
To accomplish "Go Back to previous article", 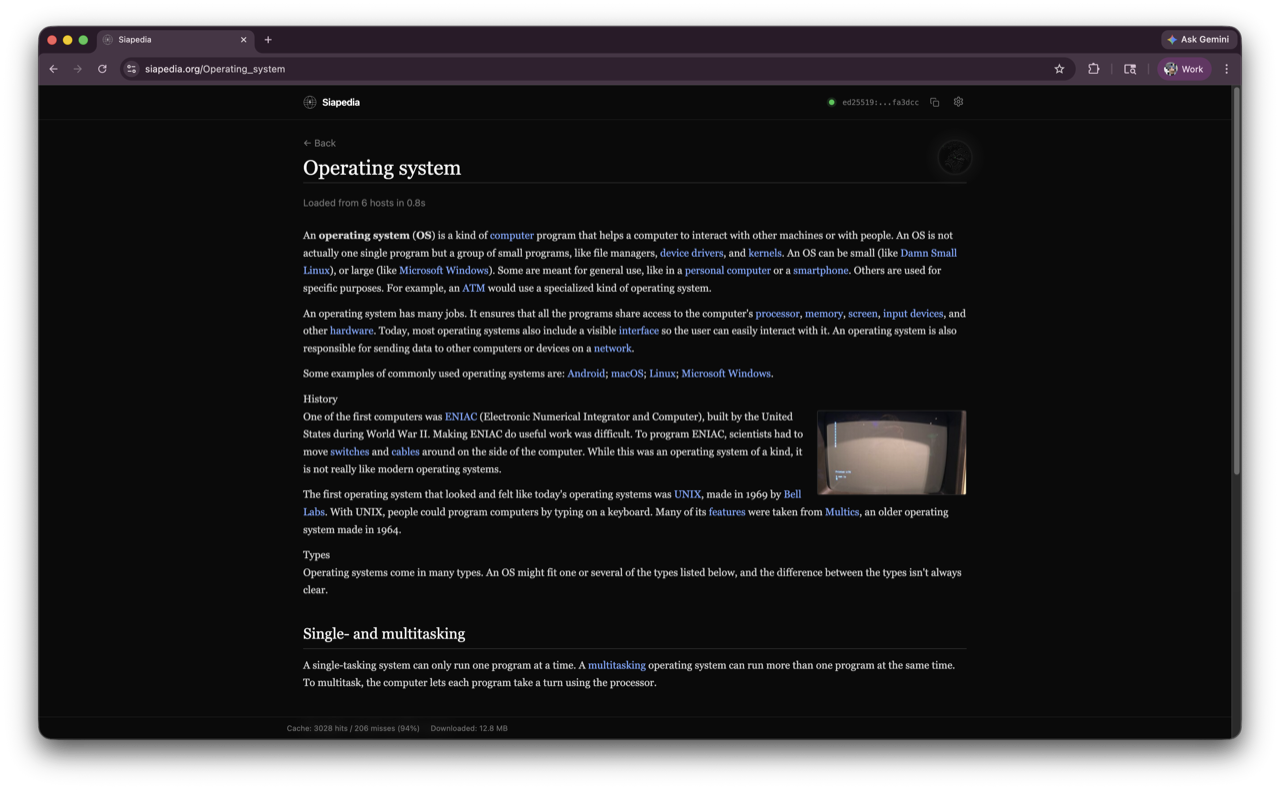I will coord(319,143).
